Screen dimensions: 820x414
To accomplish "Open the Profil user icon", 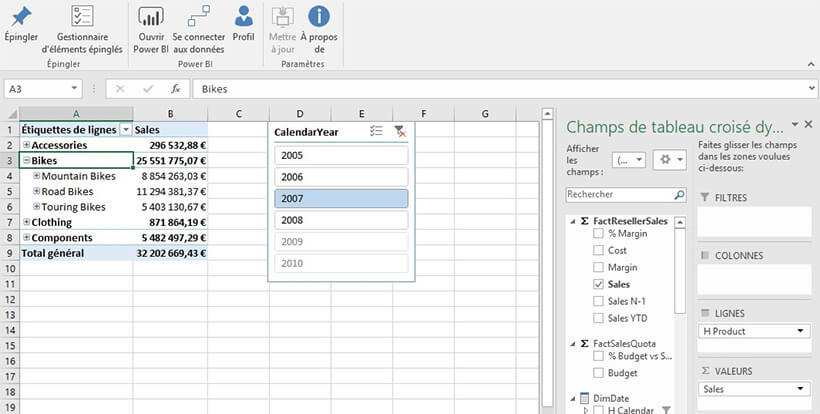I will [243, 17].
